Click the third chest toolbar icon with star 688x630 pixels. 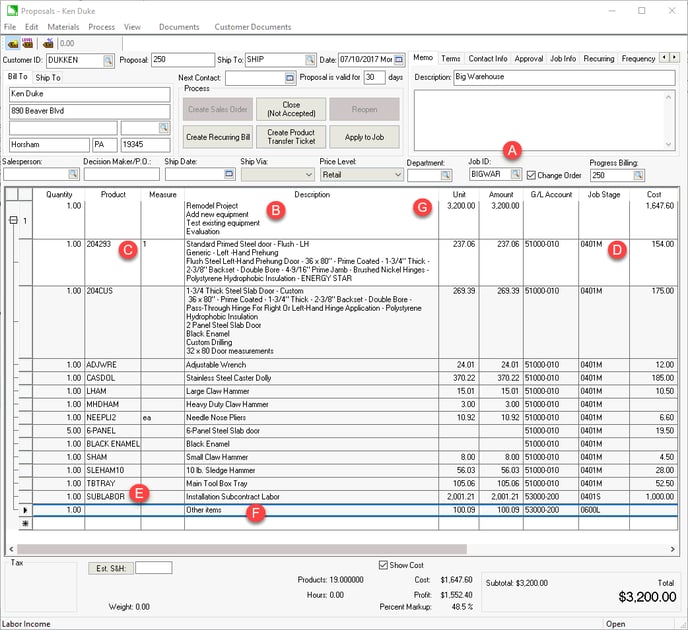point(48,43)
